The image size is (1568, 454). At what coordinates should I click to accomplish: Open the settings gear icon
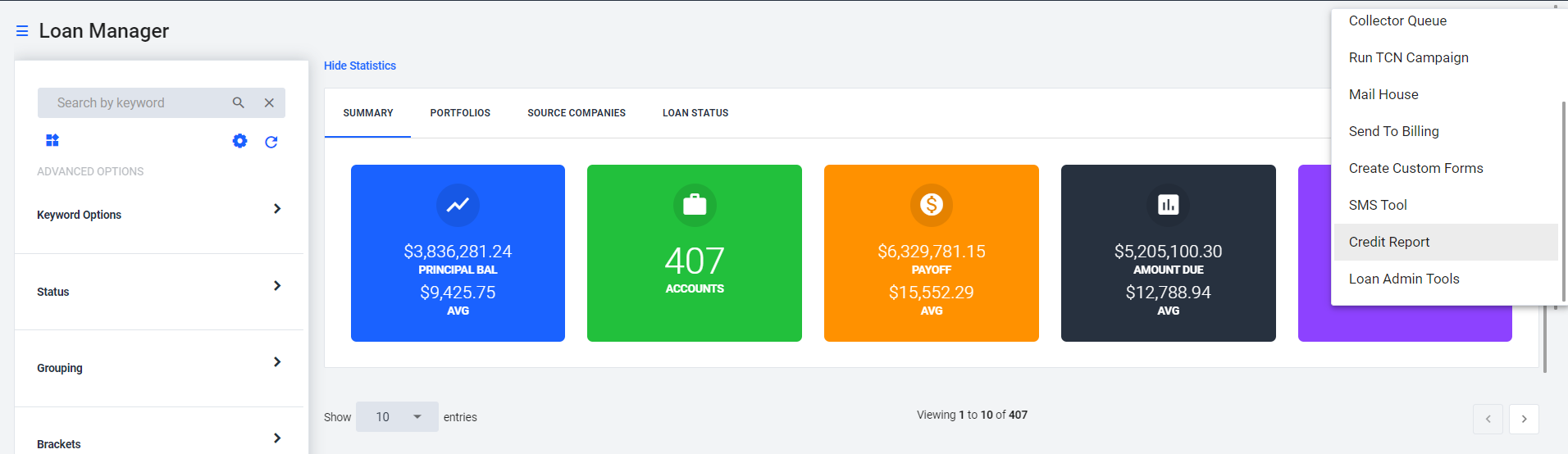(239, 141)
